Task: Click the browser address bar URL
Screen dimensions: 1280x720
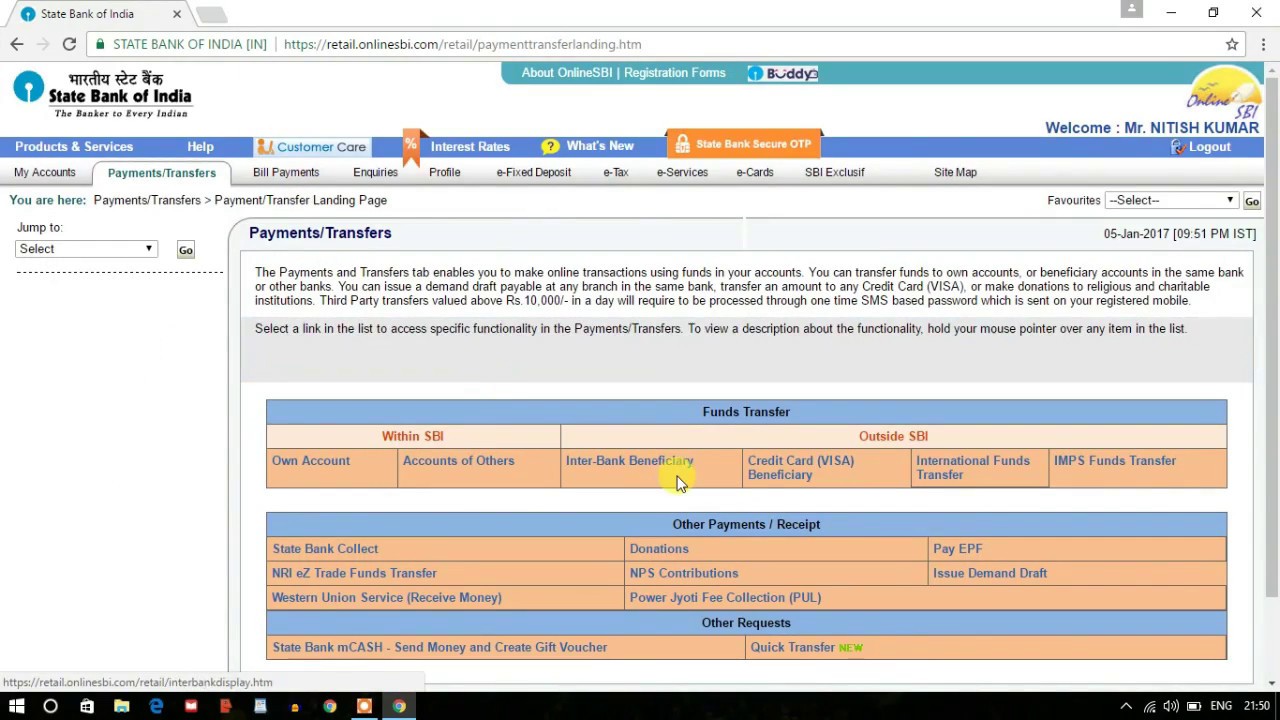Action: click(462, 44)
